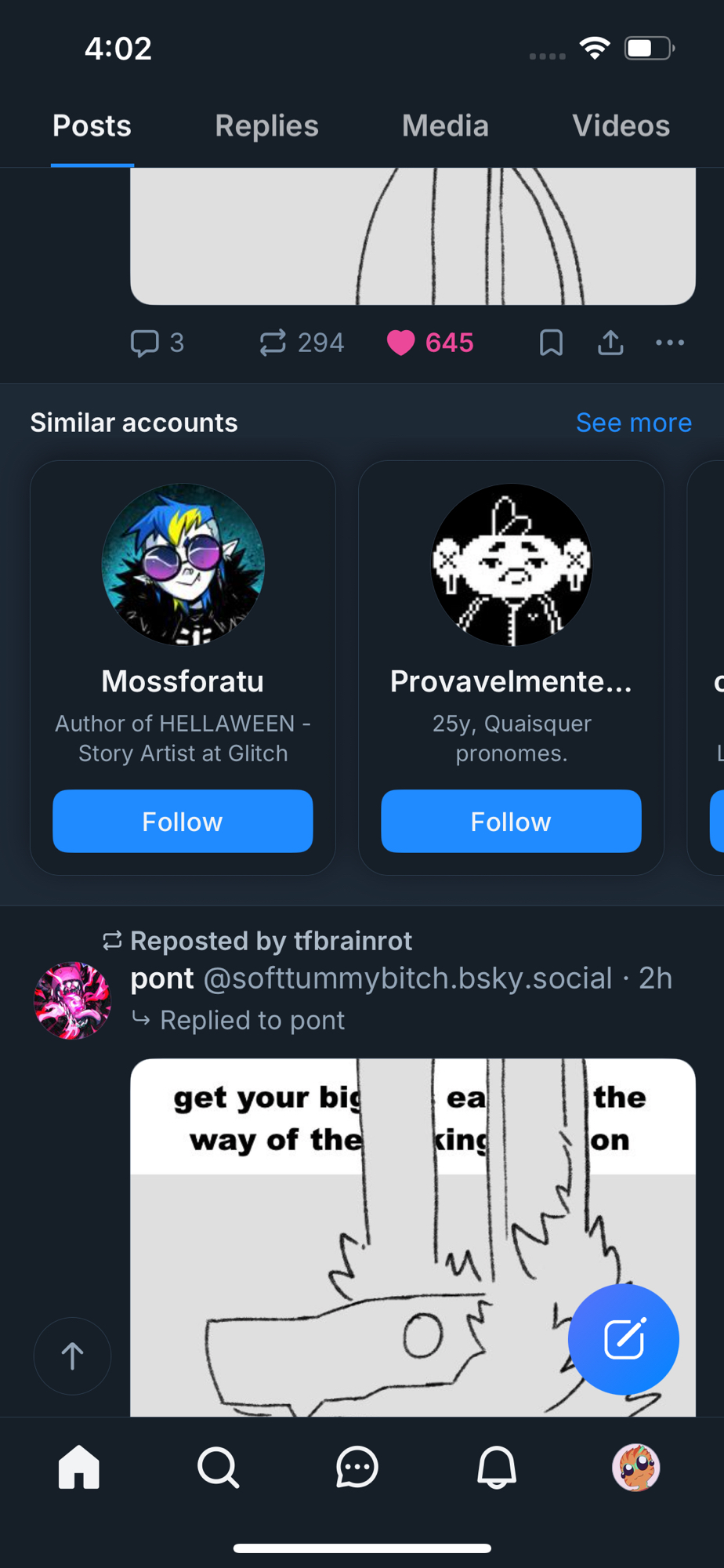Switch to the Replies tab
Screen dimensions: 724x1568
pyautogui.click(x=266, y=126)
